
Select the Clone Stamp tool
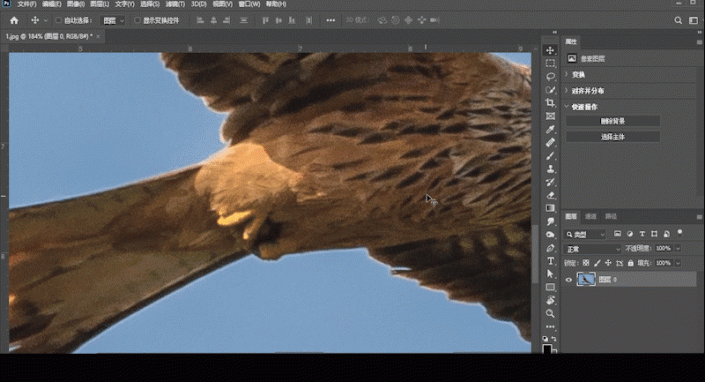(x=550, y=169)
